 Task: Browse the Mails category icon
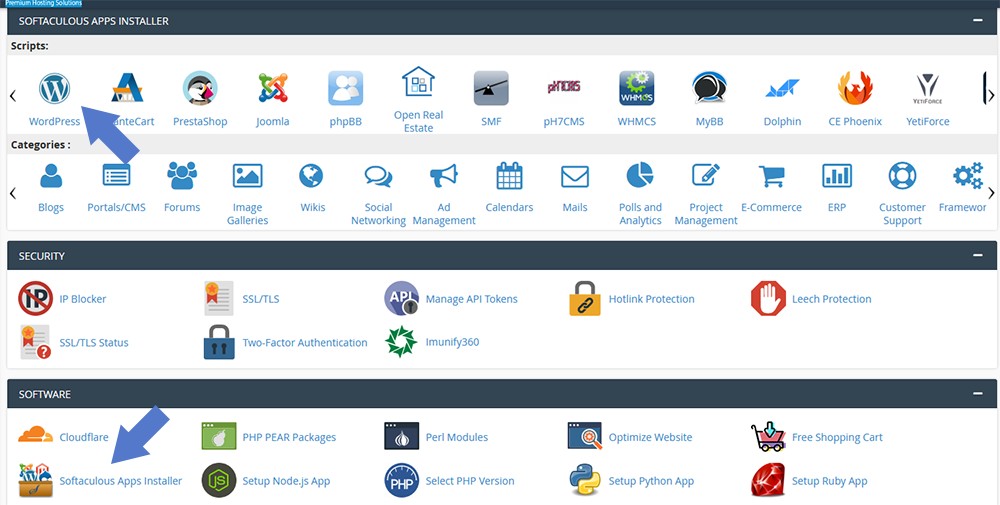coord(575,176)
